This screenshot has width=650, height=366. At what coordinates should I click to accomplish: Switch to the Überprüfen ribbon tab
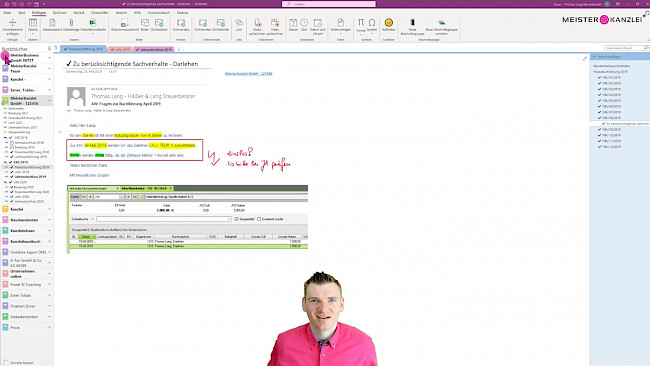pos(99,13)
